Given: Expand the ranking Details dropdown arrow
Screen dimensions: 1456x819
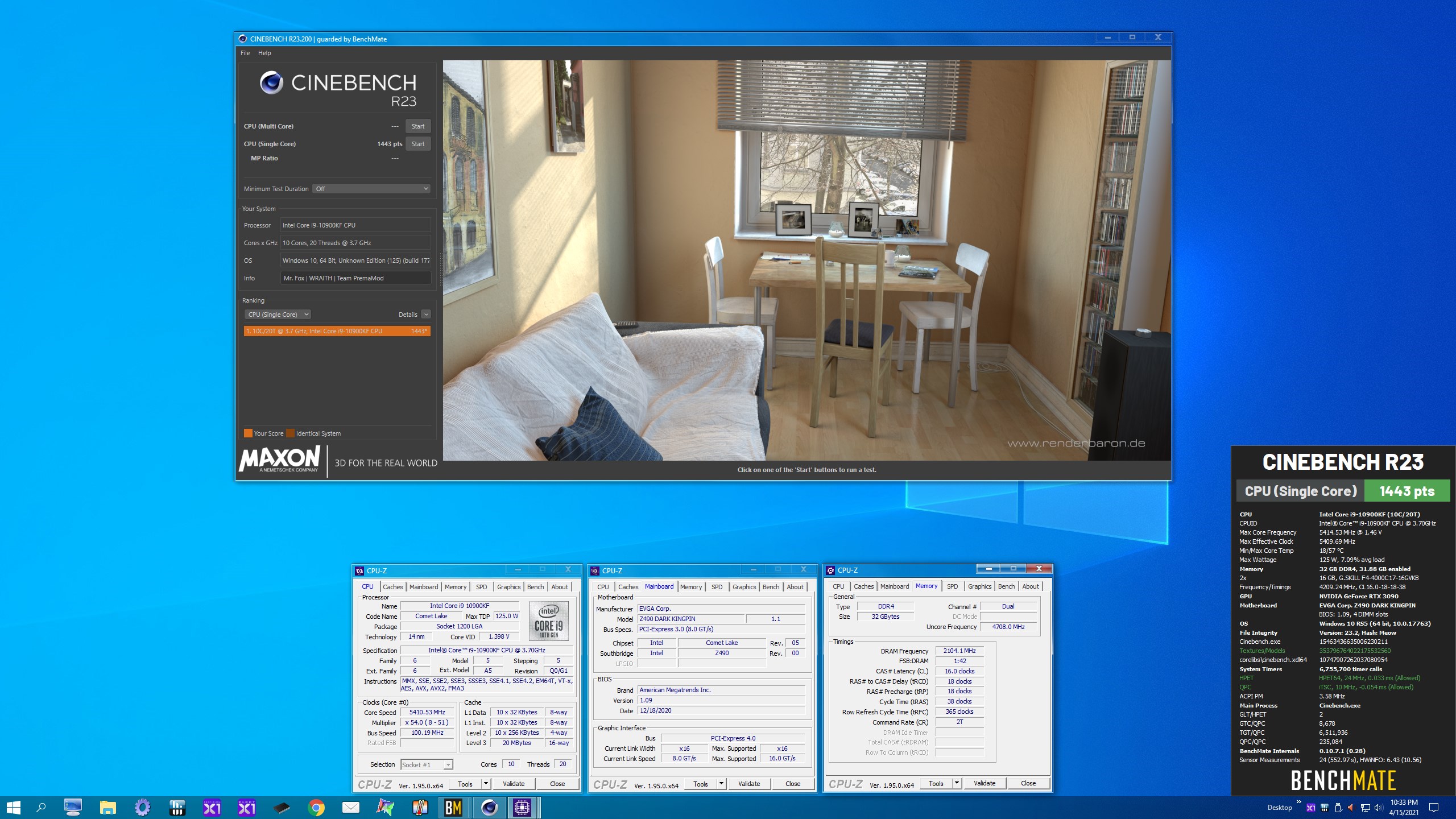Looking at the screenshot, I should click(426, 315).
